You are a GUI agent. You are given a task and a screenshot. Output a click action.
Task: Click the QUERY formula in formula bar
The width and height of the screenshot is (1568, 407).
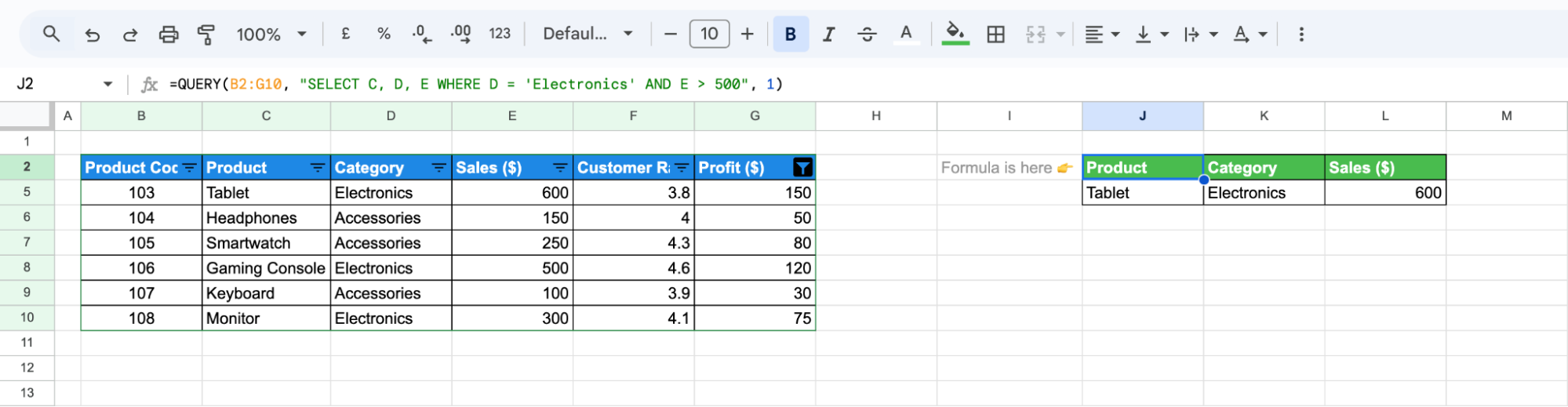pos(476,84)
